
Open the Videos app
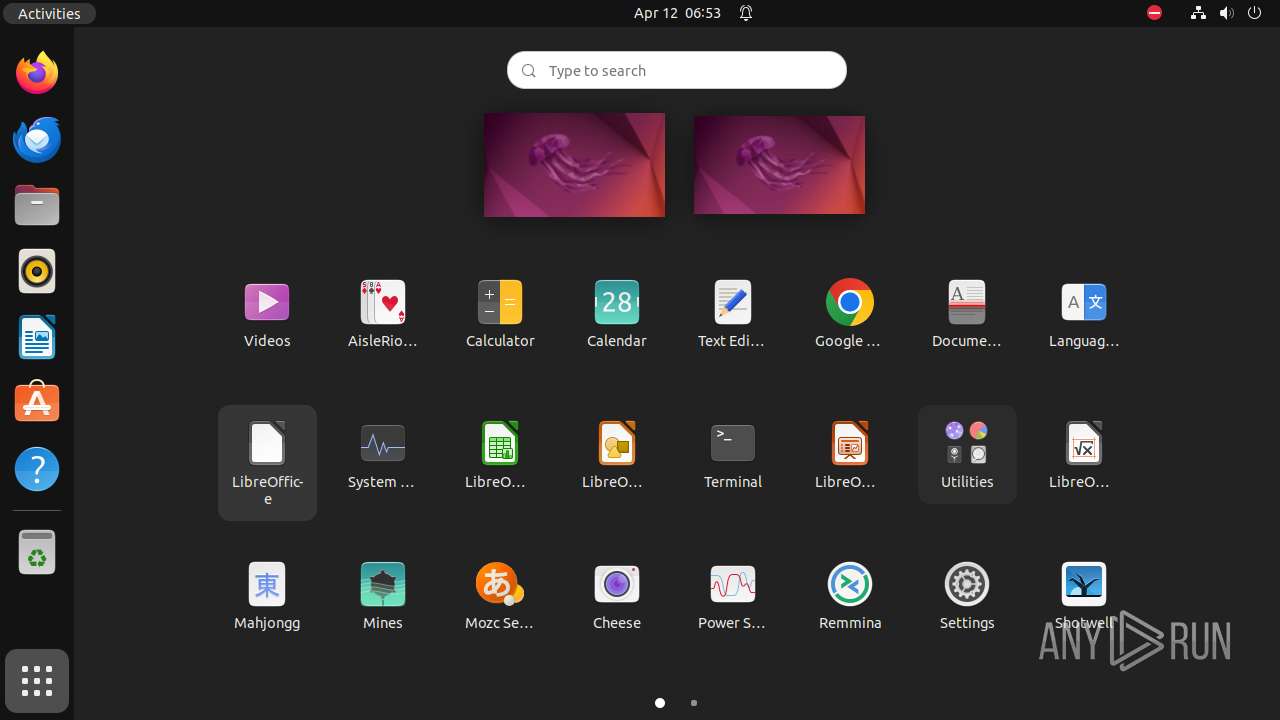tap(267, 314)
